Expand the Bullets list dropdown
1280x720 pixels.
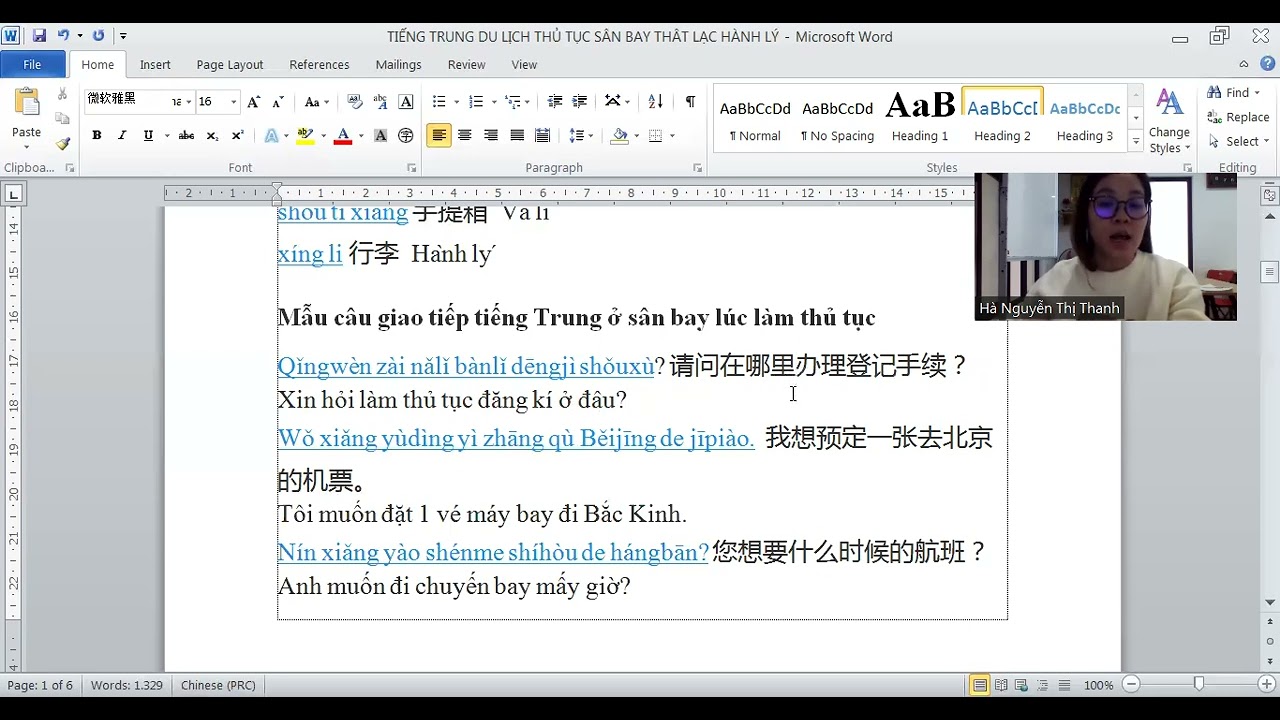[457, 102]
